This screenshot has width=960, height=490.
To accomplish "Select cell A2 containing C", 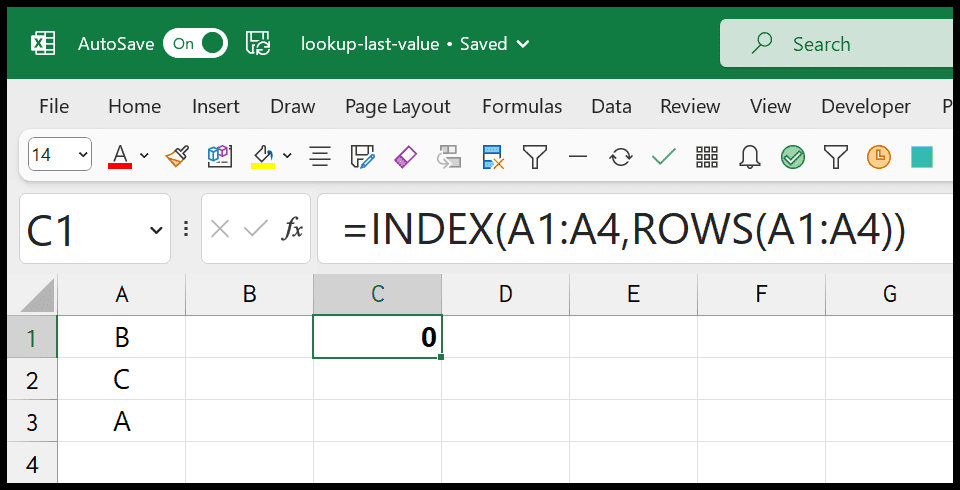I will (x=122, y=380).
